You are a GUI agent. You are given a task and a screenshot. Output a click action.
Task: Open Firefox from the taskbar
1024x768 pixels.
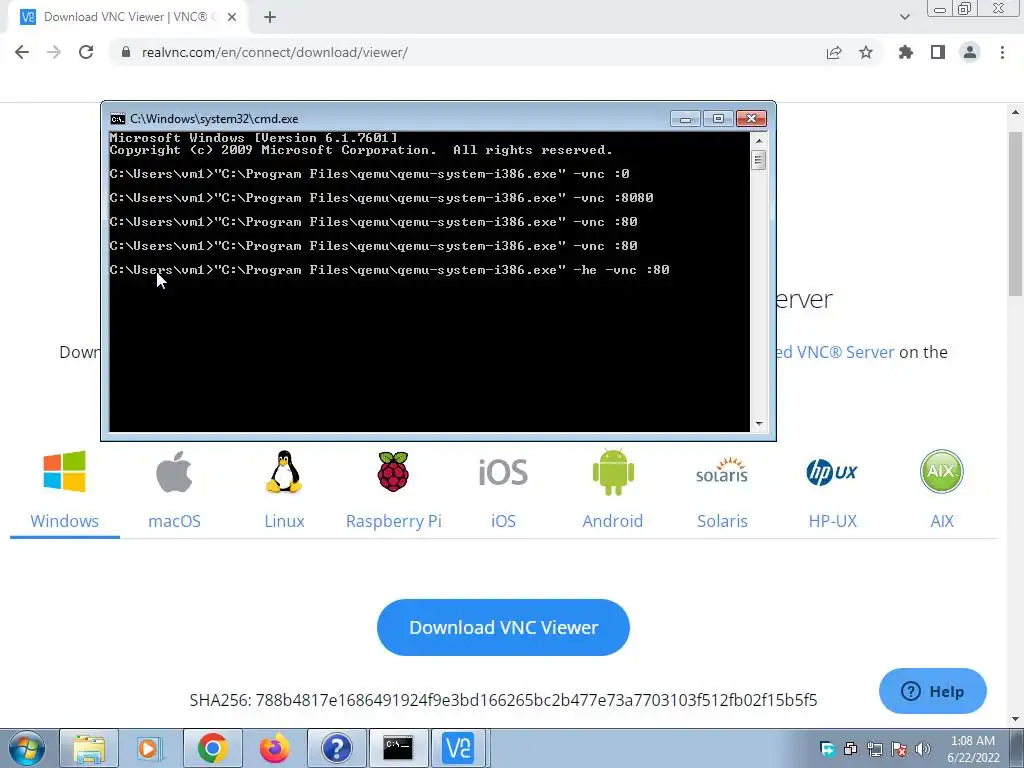(x=274, y=748)
